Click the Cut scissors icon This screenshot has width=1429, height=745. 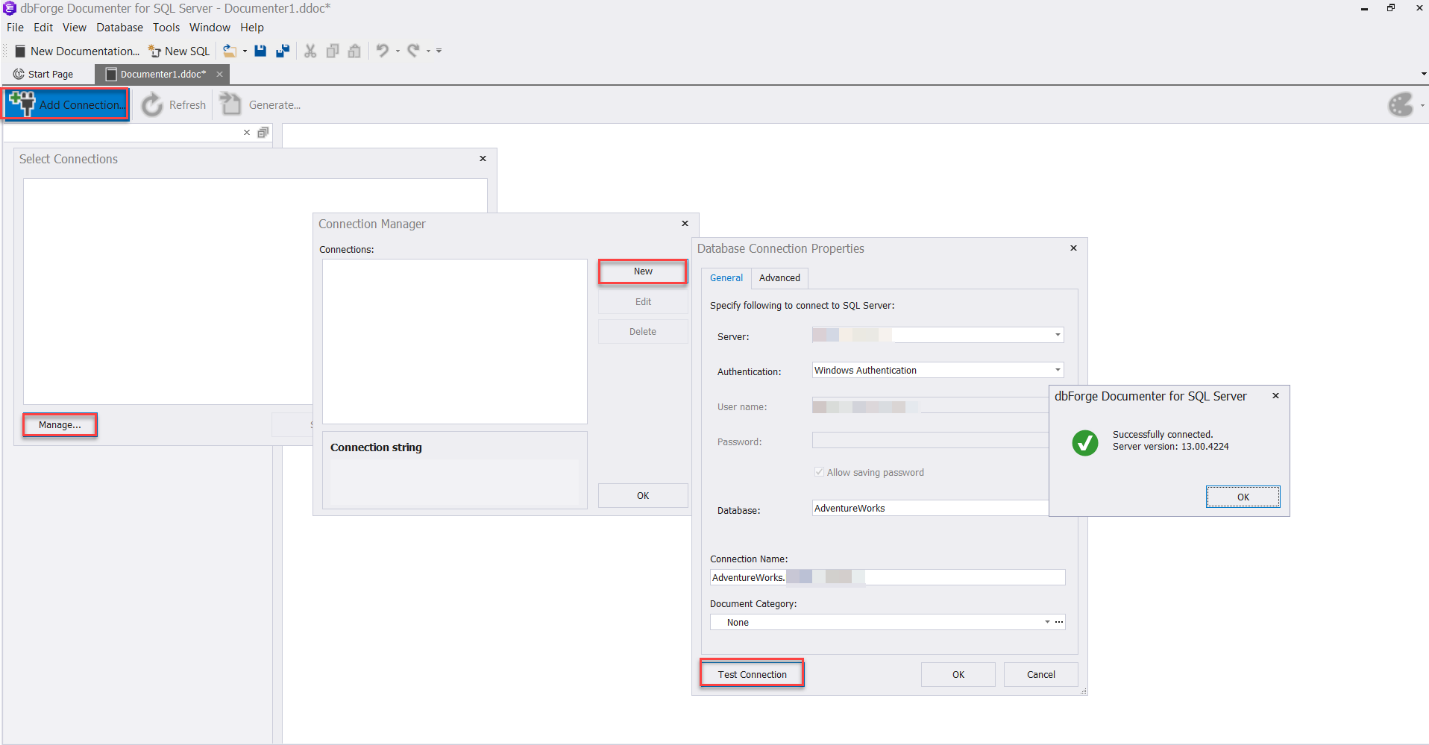point(310,51)
